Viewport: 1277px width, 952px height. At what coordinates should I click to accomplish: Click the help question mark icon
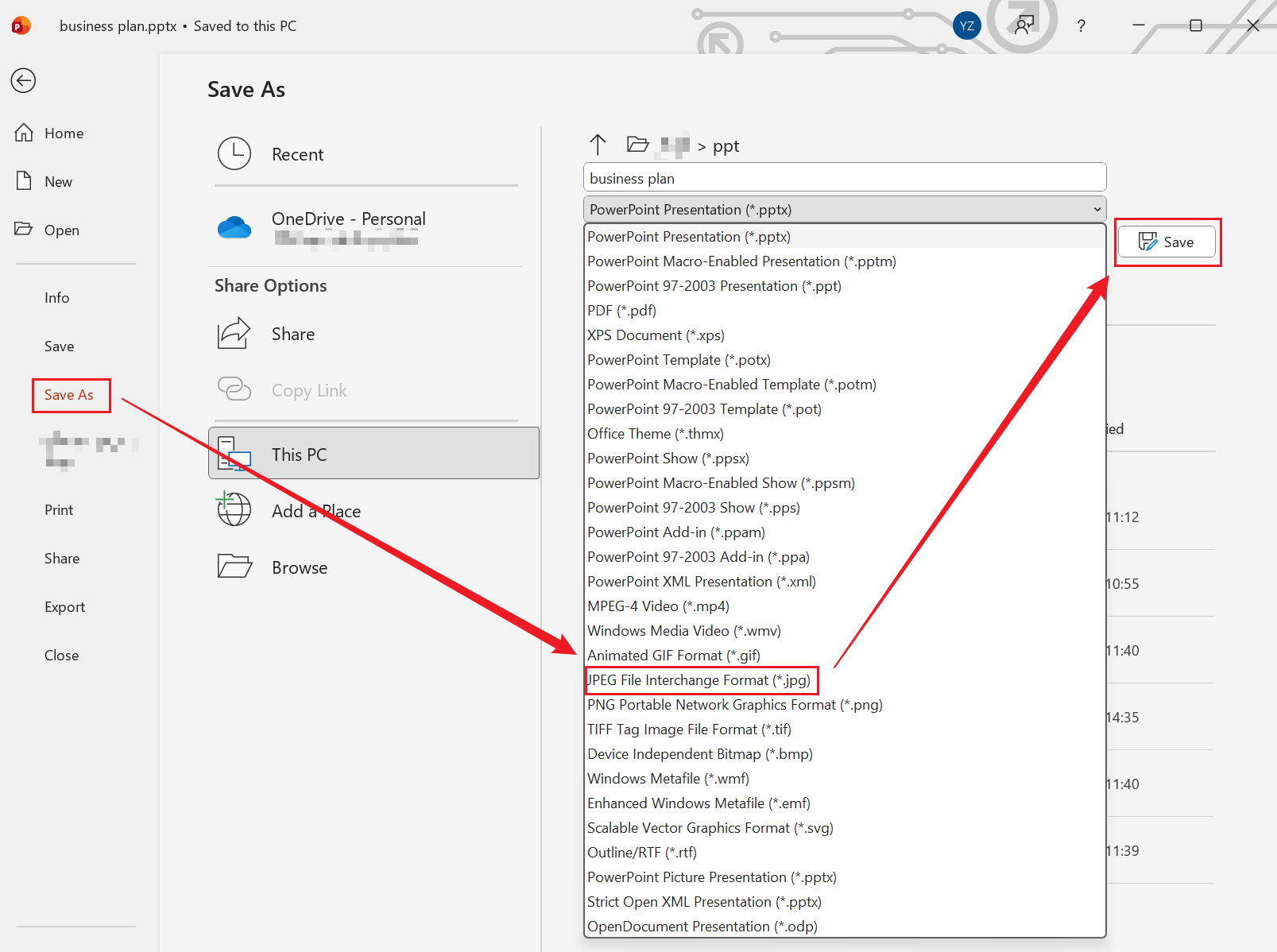pyautogui.click(x=1081, y=26)
